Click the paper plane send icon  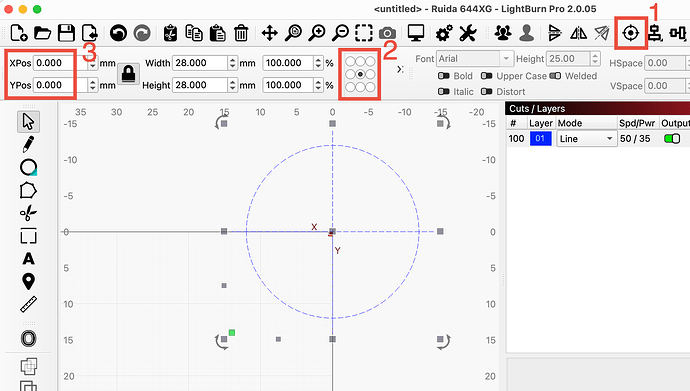602,33
